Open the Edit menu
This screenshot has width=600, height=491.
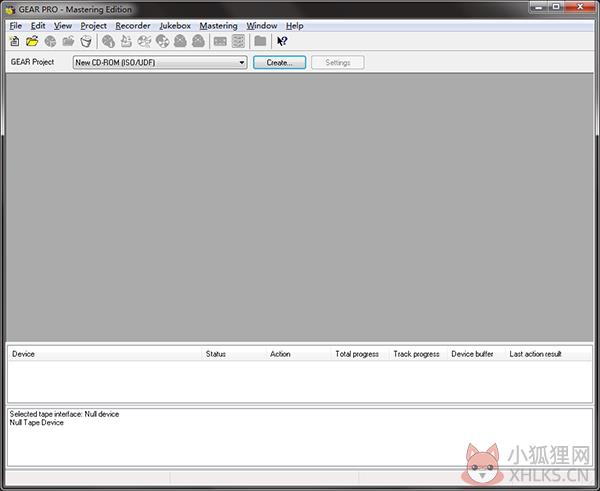pyautogui.click(x=38, y=26)
